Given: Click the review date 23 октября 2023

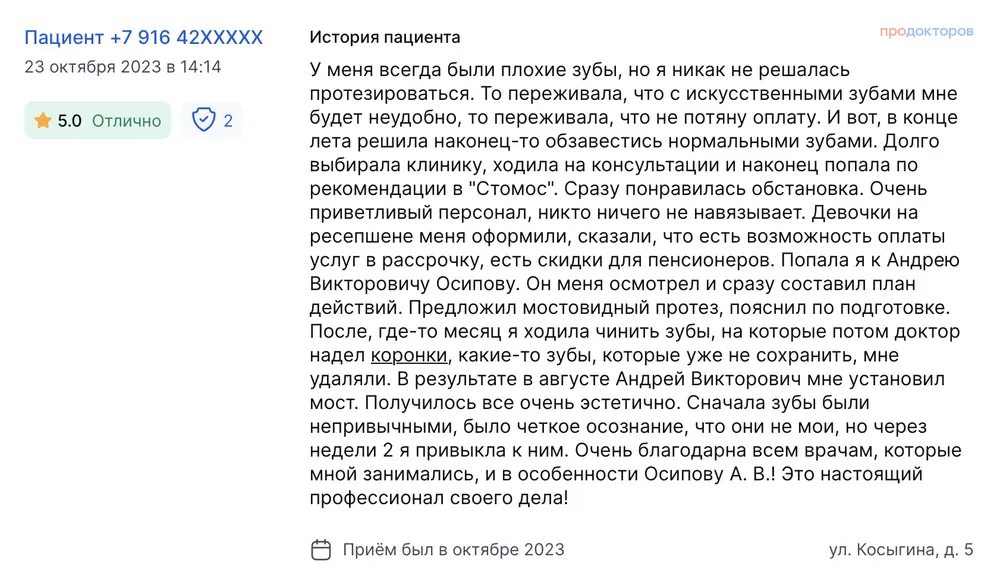Looking at the screenshot, I should point(122,67).
